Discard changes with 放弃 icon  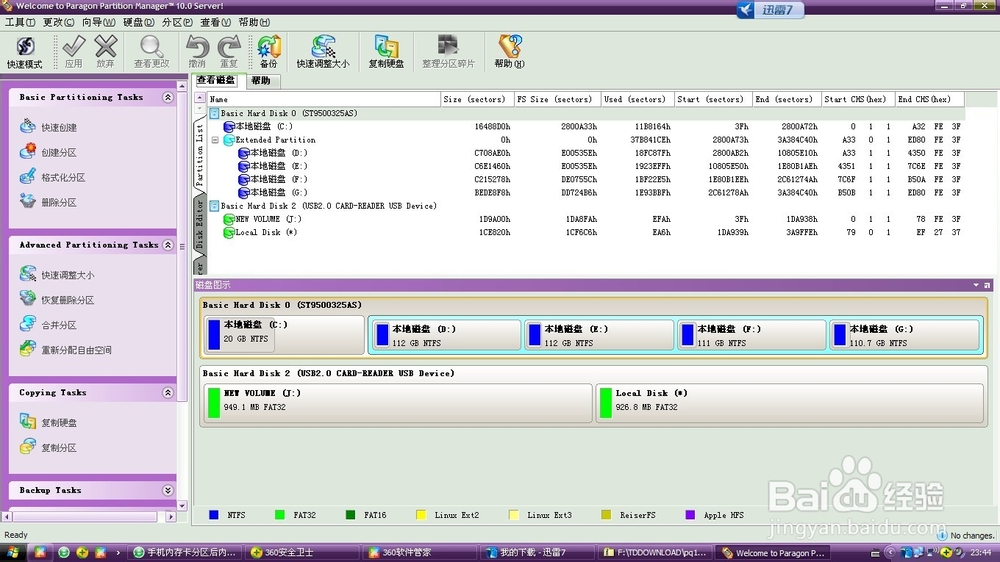105,52
